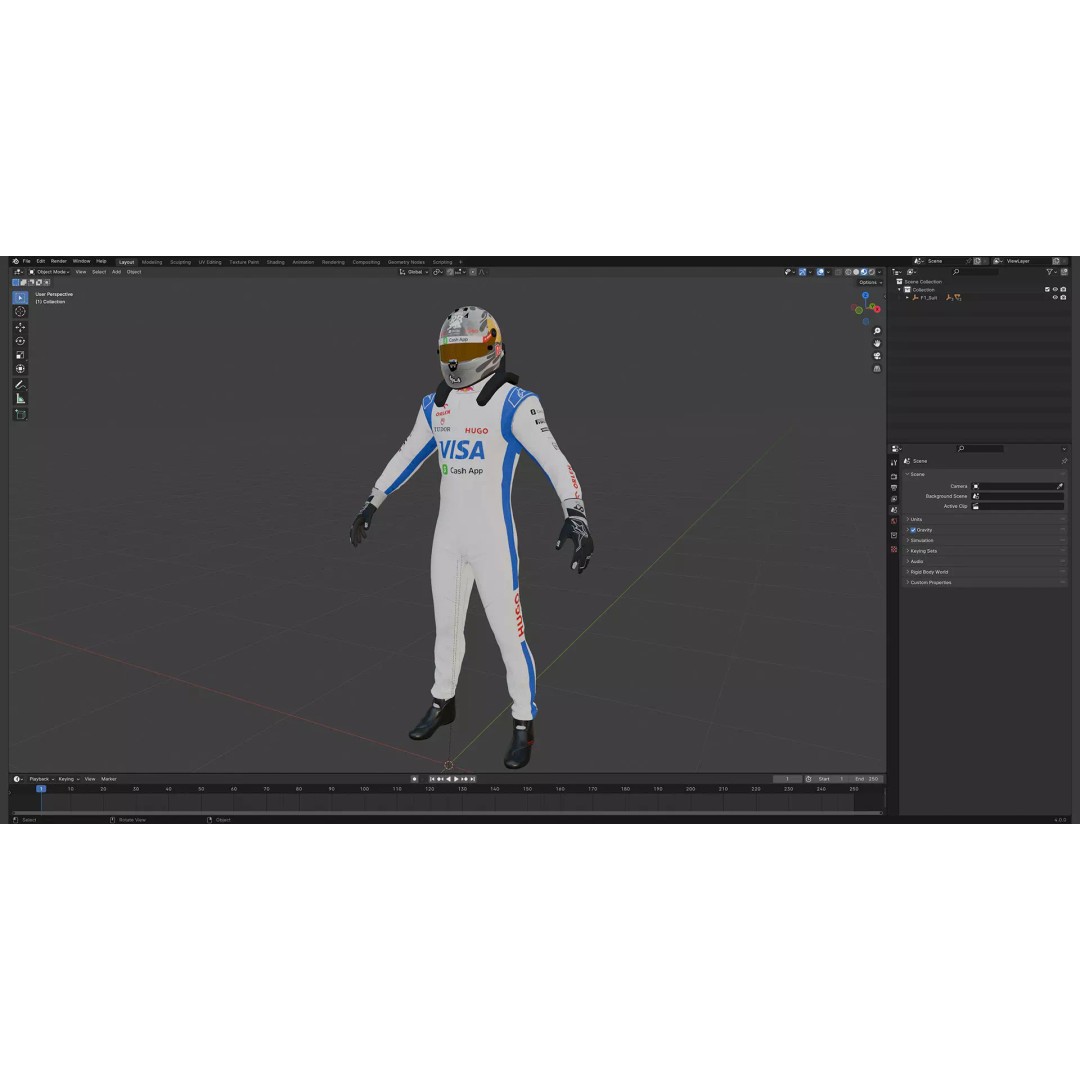This screenshot has height=1080, width=1080.
Task: Click the viewport zoom magnifier icon
Action: point(877,331)
